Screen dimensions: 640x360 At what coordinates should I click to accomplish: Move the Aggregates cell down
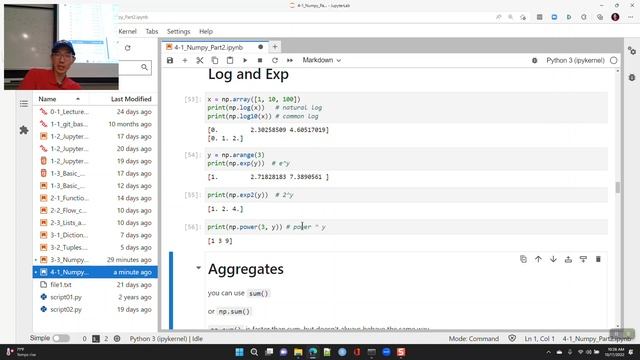(553, 259)
